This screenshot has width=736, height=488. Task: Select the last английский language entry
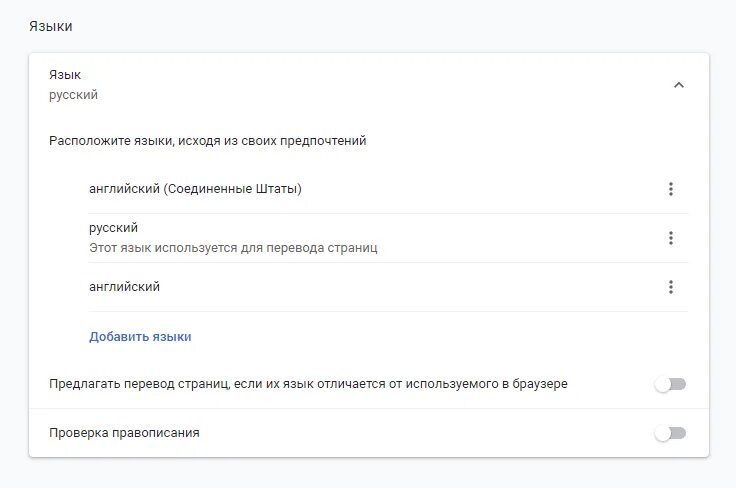pos(124,287)
